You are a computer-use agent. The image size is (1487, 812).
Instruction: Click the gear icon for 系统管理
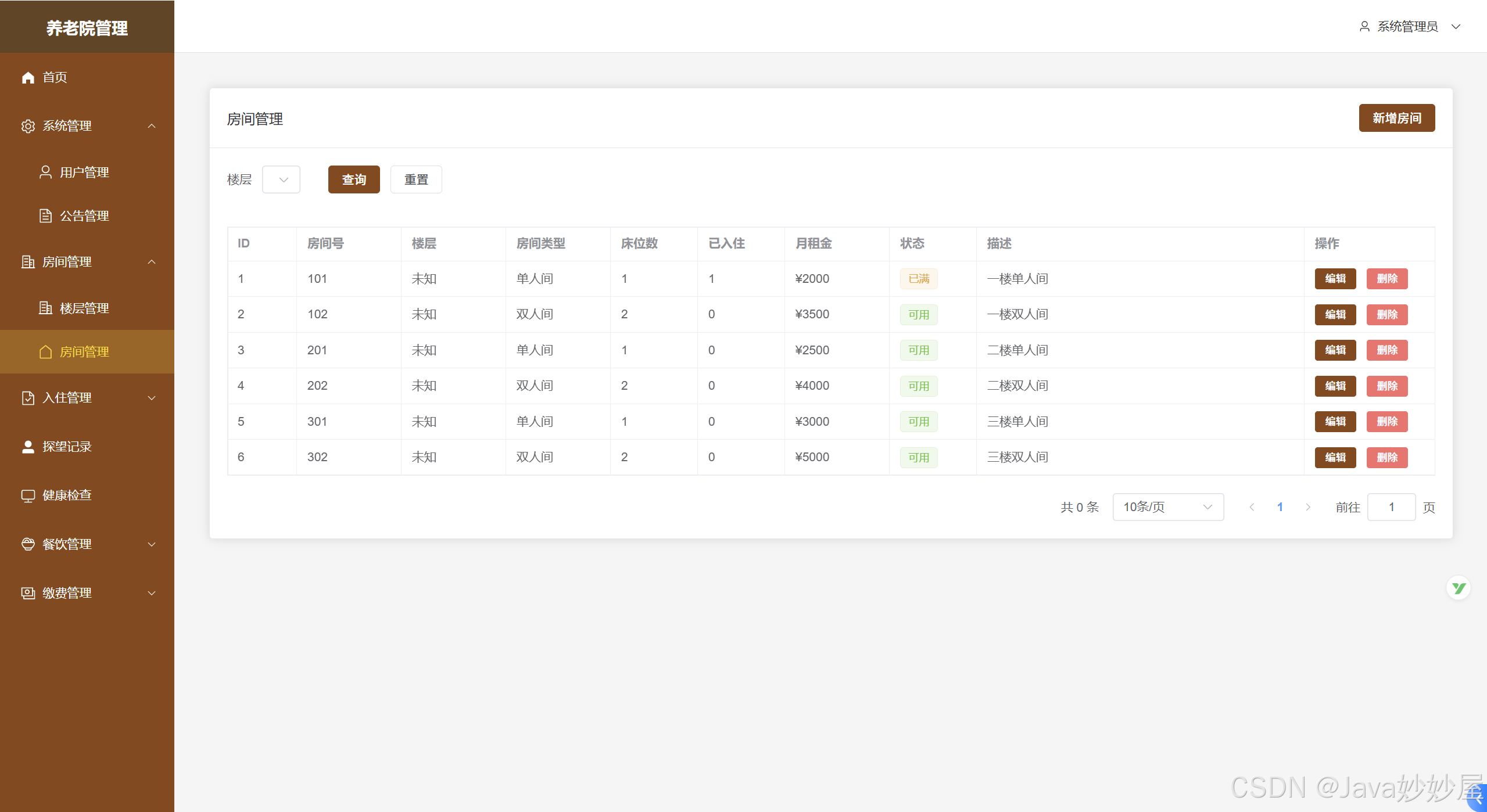coord(28,126)
